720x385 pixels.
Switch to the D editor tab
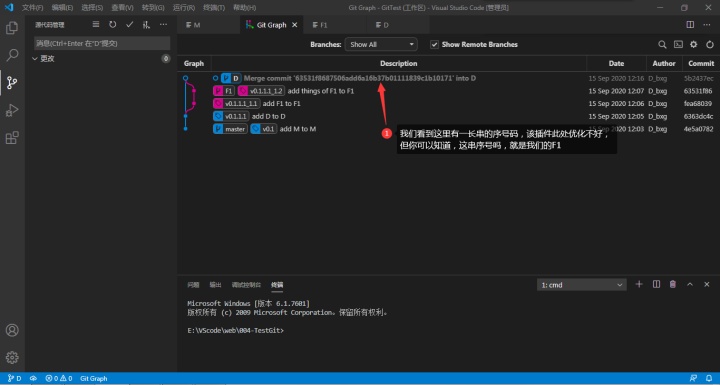(398, 25)
